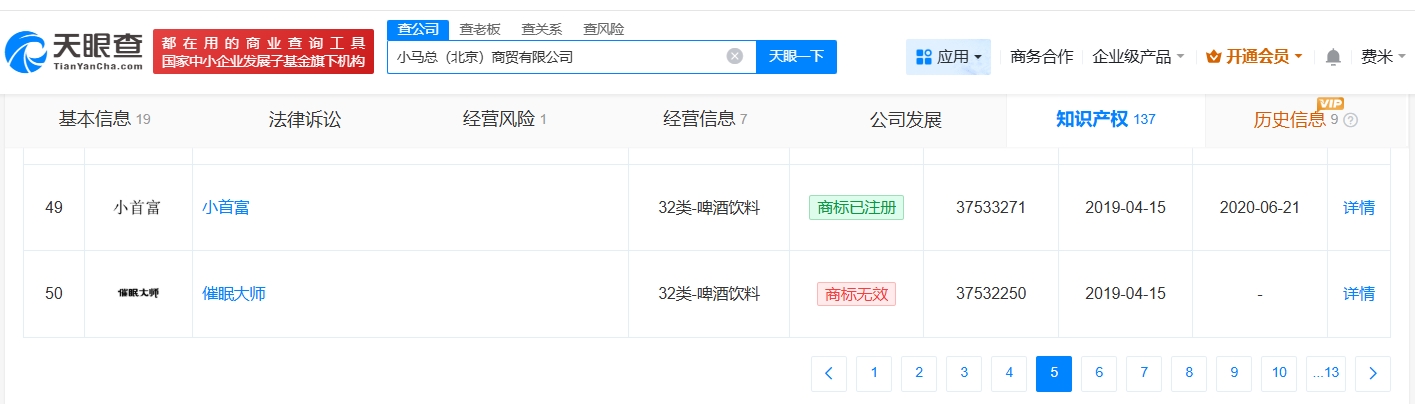This screenshot has height=404, width=1415.
Task: Open the 法律诉讼 tab
Action: [305, 120]
